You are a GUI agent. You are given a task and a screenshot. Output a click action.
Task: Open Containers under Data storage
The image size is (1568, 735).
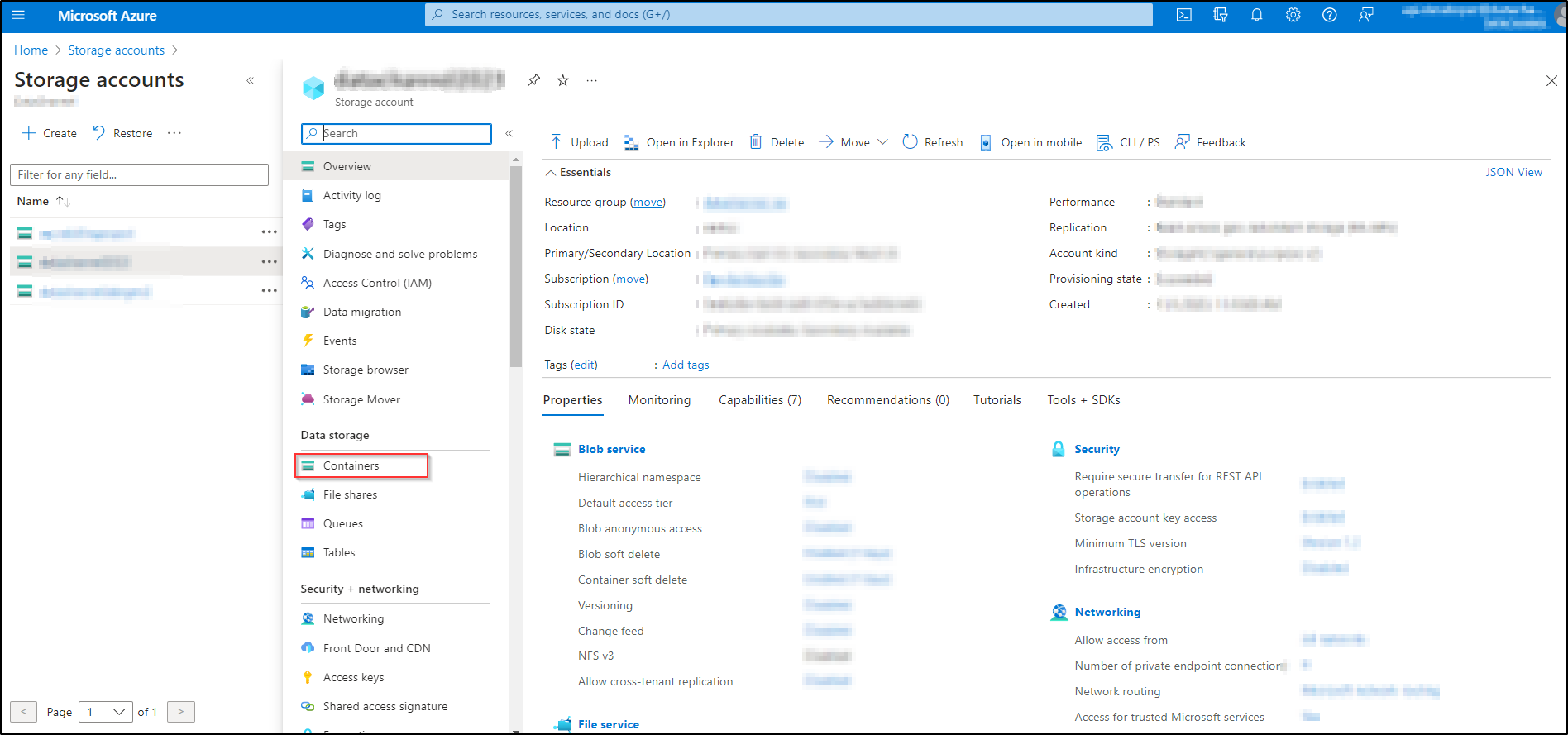tap(362, 465)
